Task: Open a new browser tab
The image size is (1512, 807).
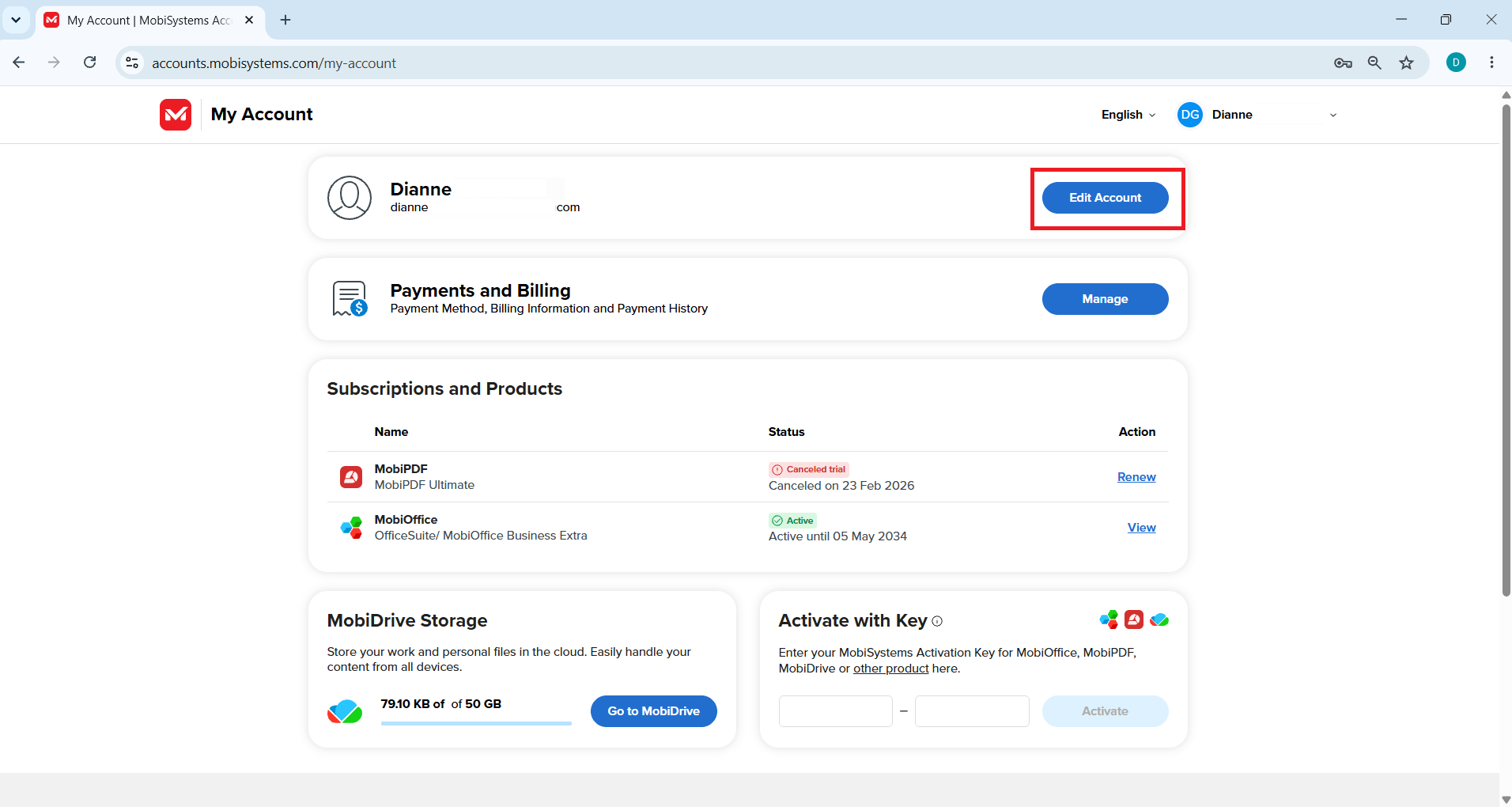Action: pos(285,20)
